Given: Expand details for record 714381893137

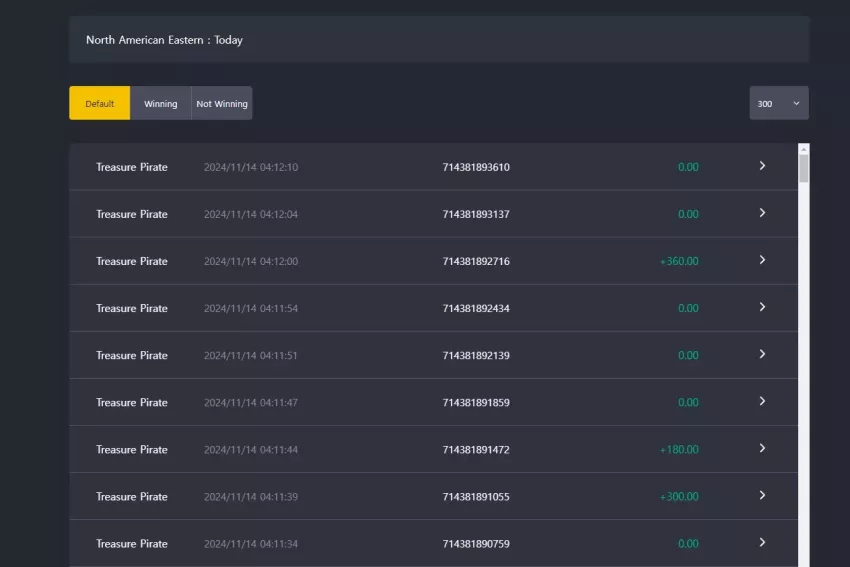Looking at the screenshot, I should pos(762,213).
